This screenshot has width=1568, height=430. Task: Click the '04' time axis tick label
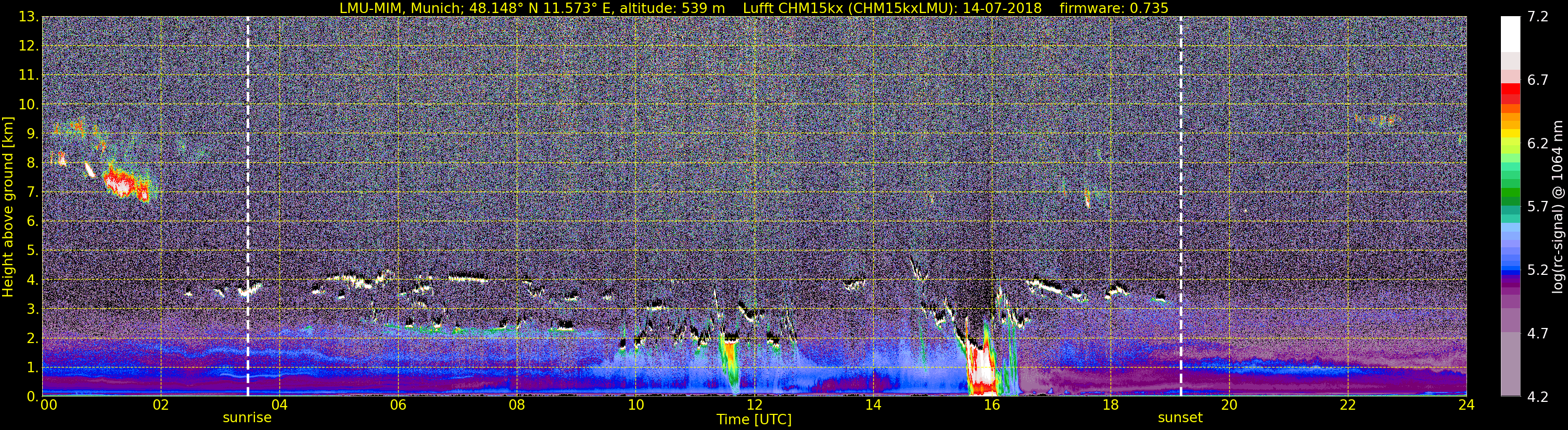[x=279, y=406]
